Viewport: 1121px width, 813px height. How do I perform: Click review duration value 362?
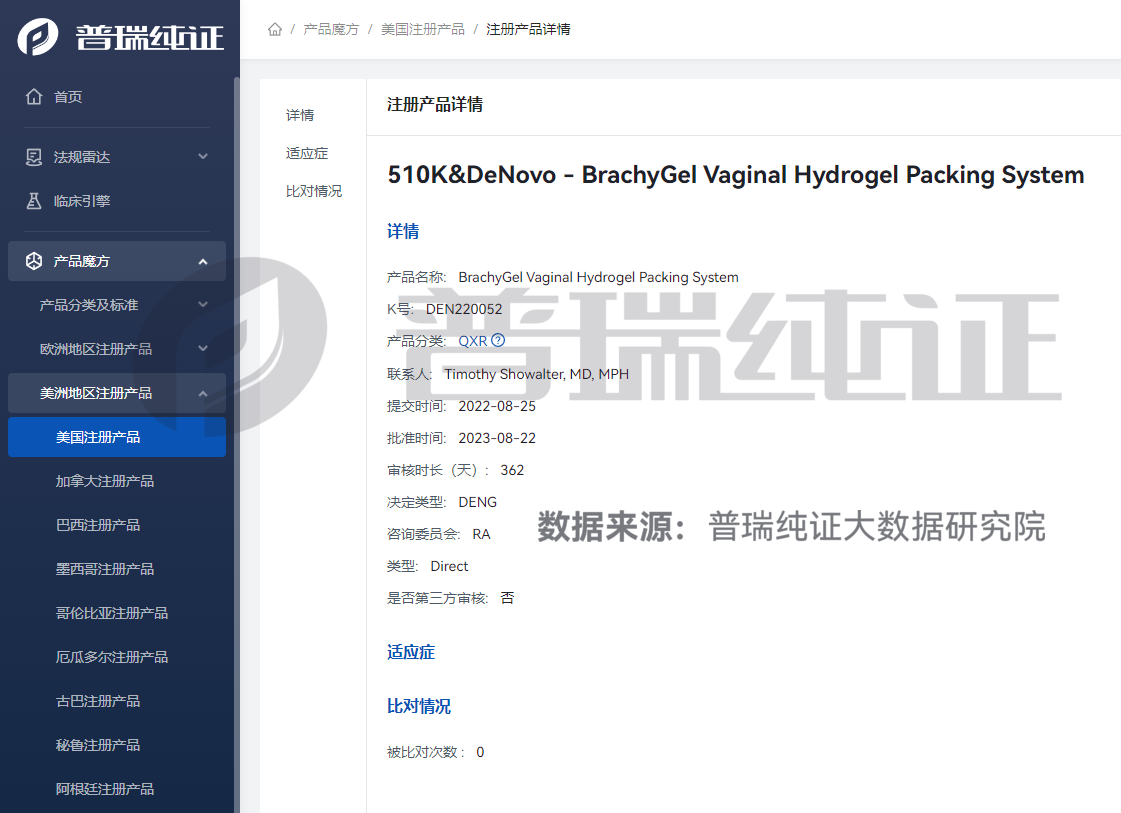[x=512, y=470]
